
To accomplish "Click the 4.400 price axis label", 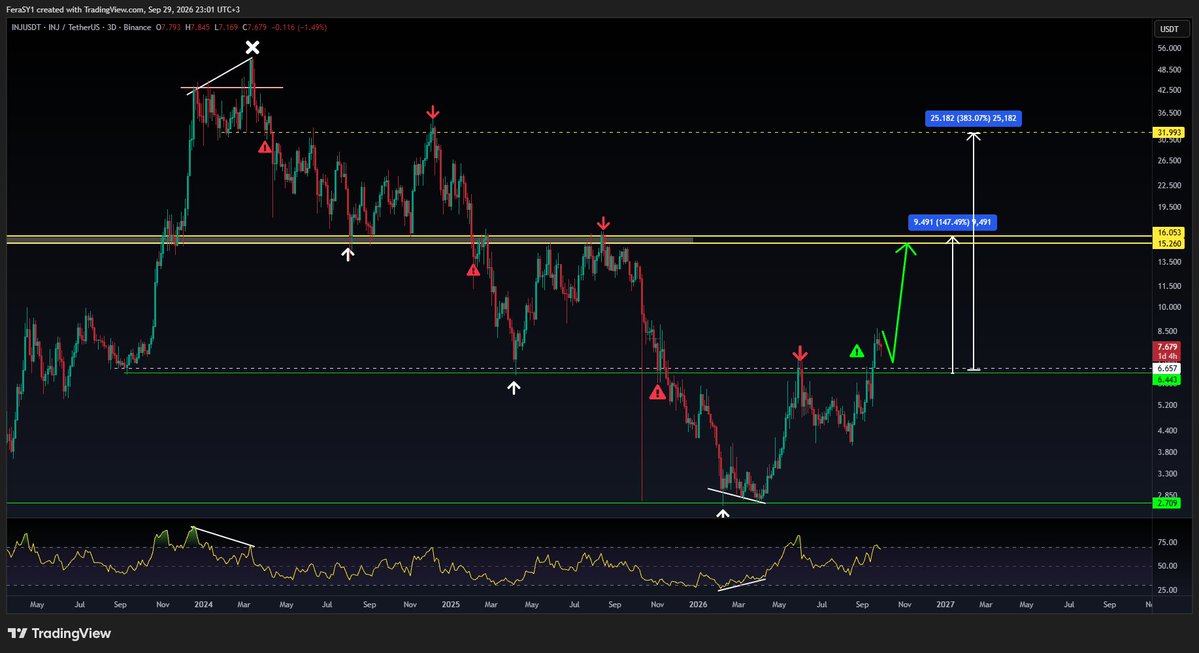I will pos(1168,430).
